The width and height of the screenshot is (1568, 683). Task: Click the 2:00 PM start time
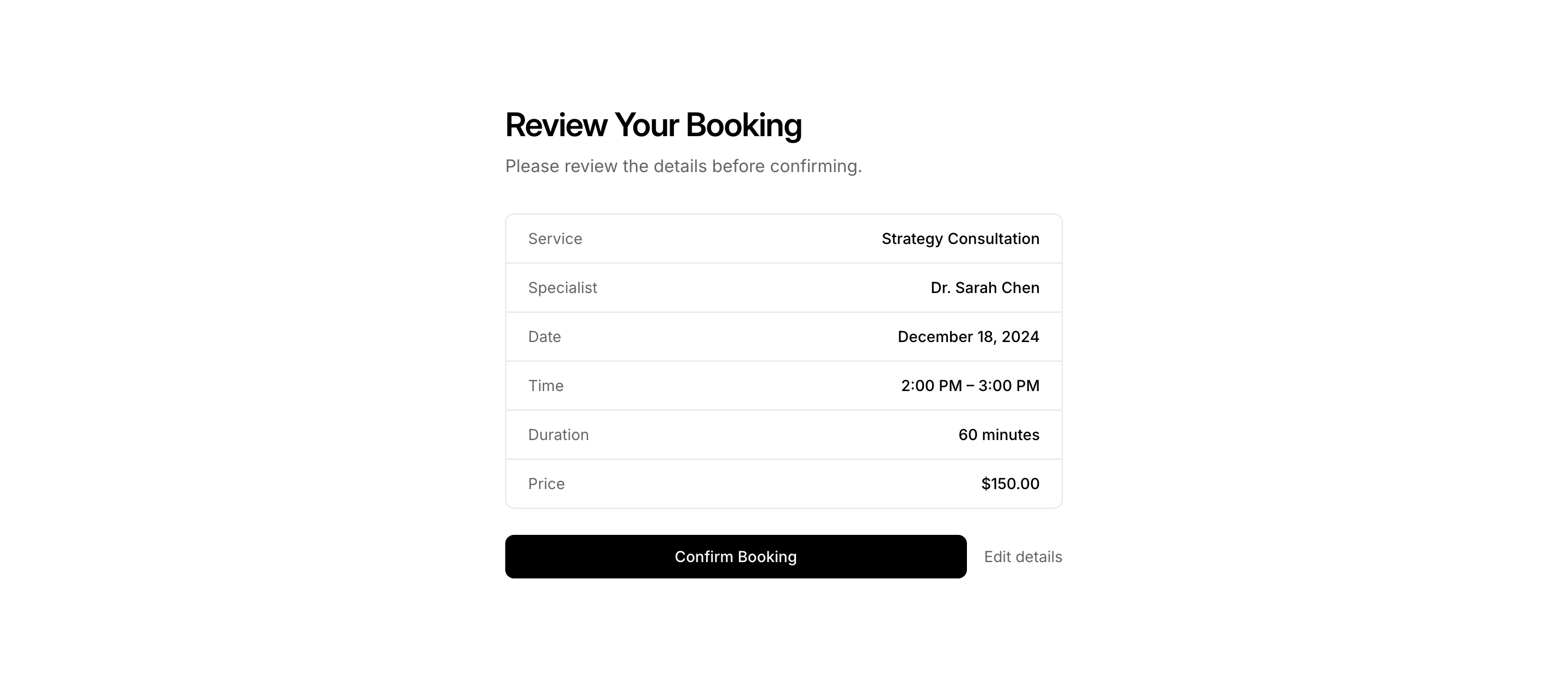[x=930, y=386]
